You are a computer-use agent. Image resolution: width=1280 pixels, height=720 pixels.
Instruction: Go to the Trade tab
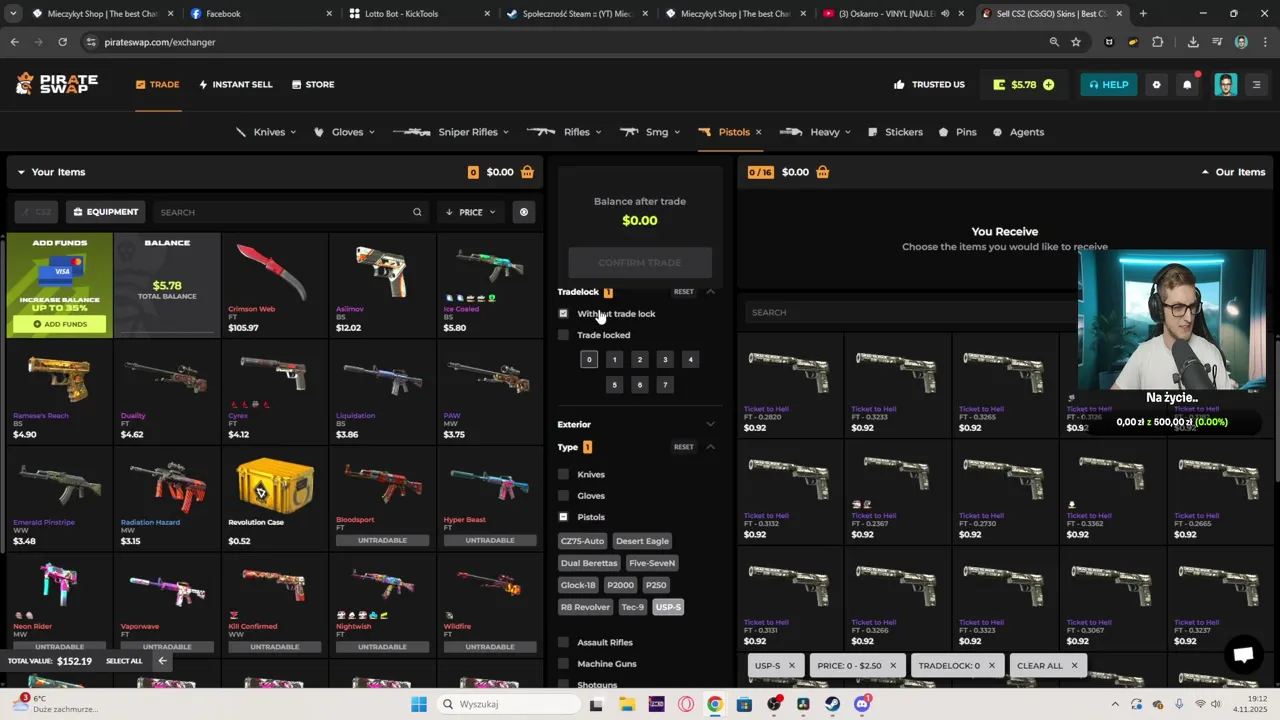tap(158, 85)
